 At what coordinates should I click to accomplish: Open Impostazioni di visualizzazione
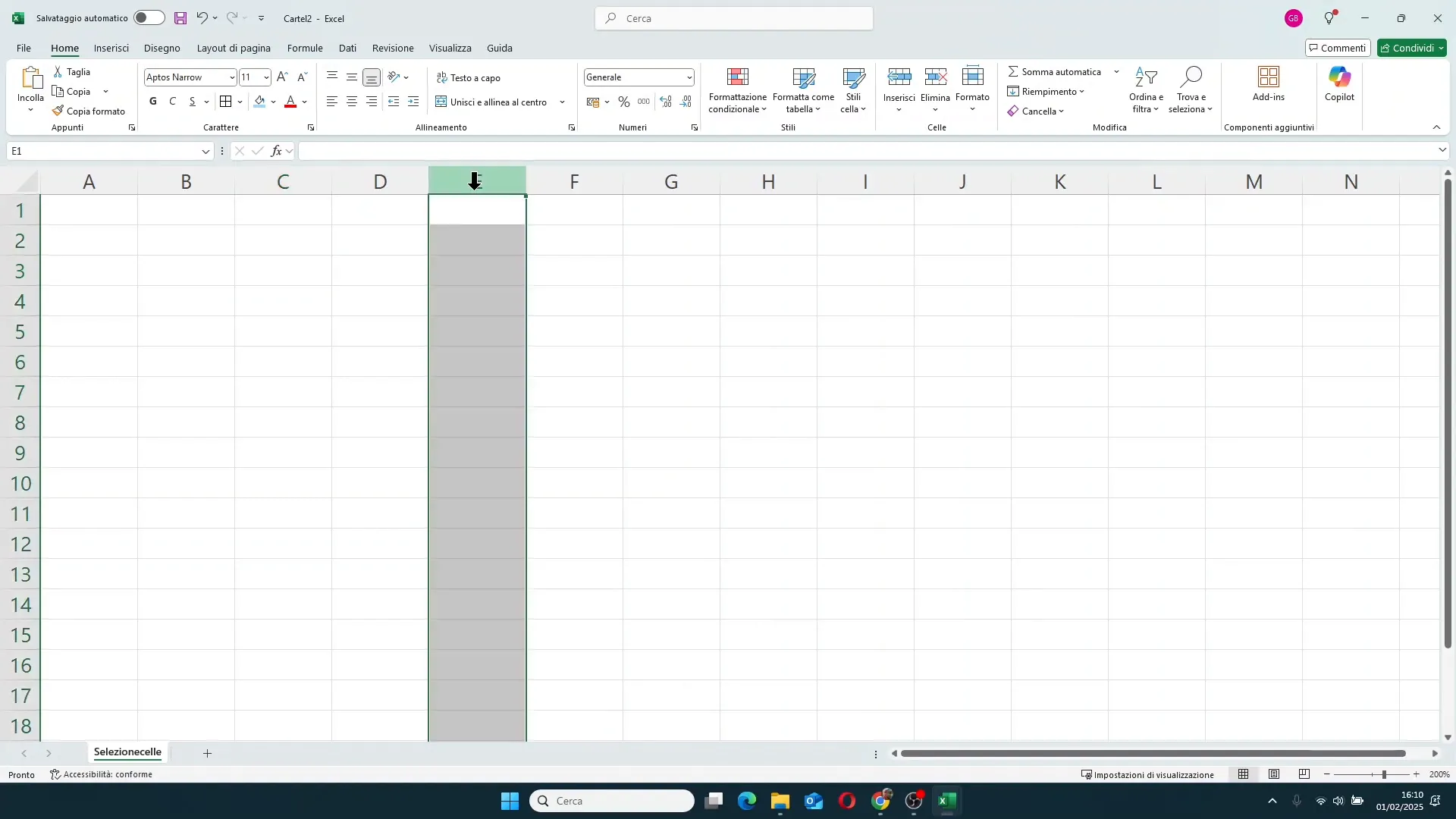1147,775
